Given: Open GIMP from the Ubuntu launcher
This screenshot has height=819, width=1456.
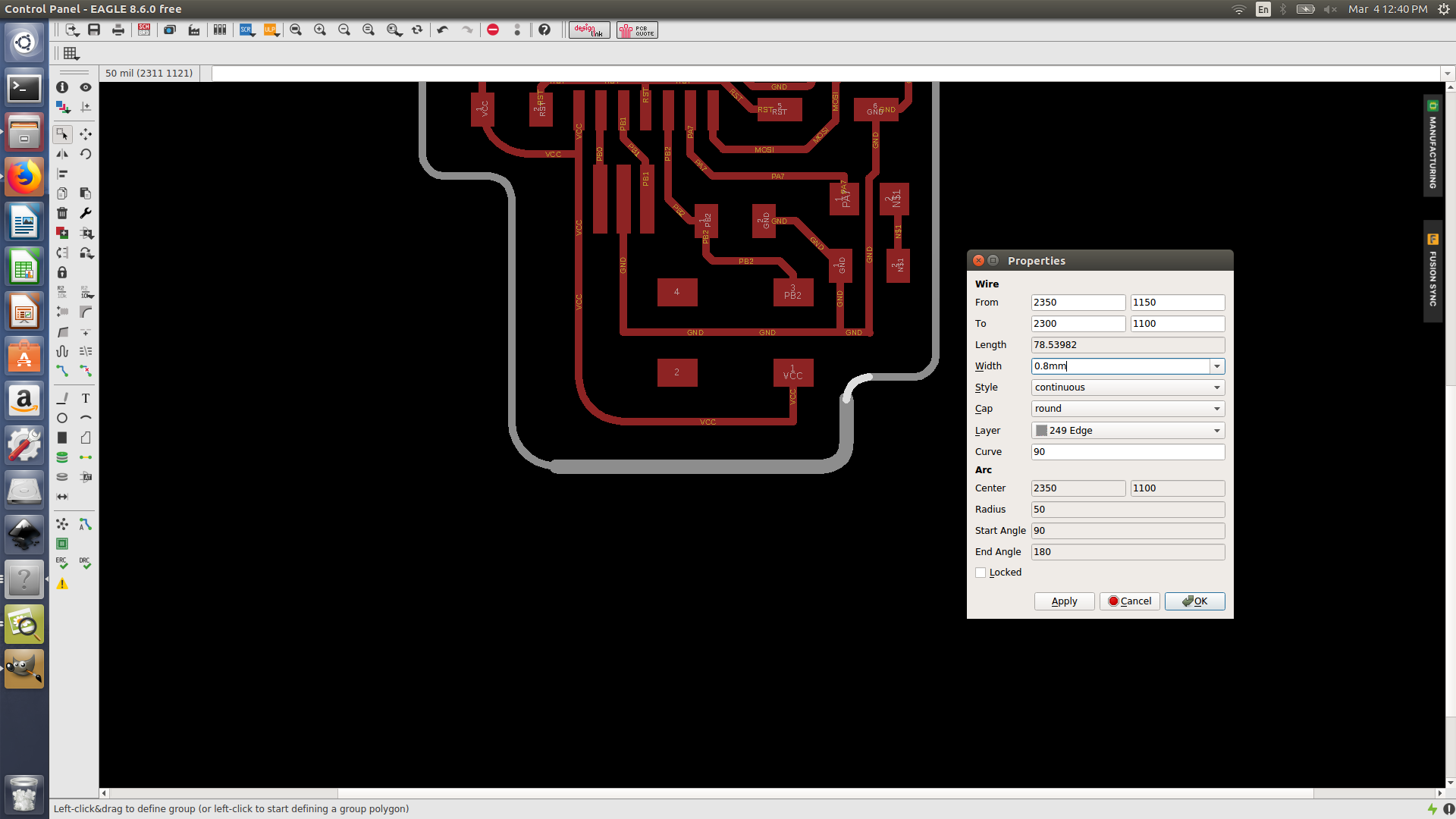Looking at the screenshot, I should 24,669.
